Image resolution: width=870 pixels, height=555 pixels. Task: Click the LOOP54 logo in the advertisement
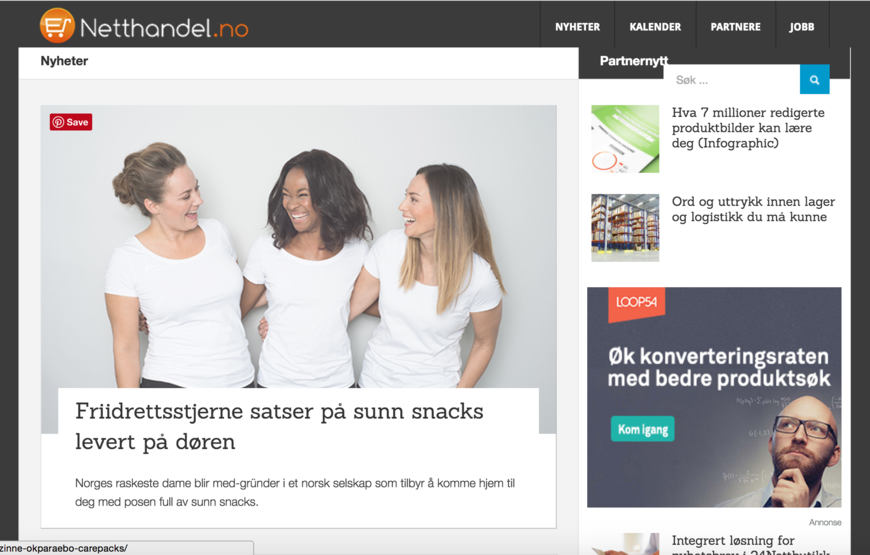(x=636, y=303)
